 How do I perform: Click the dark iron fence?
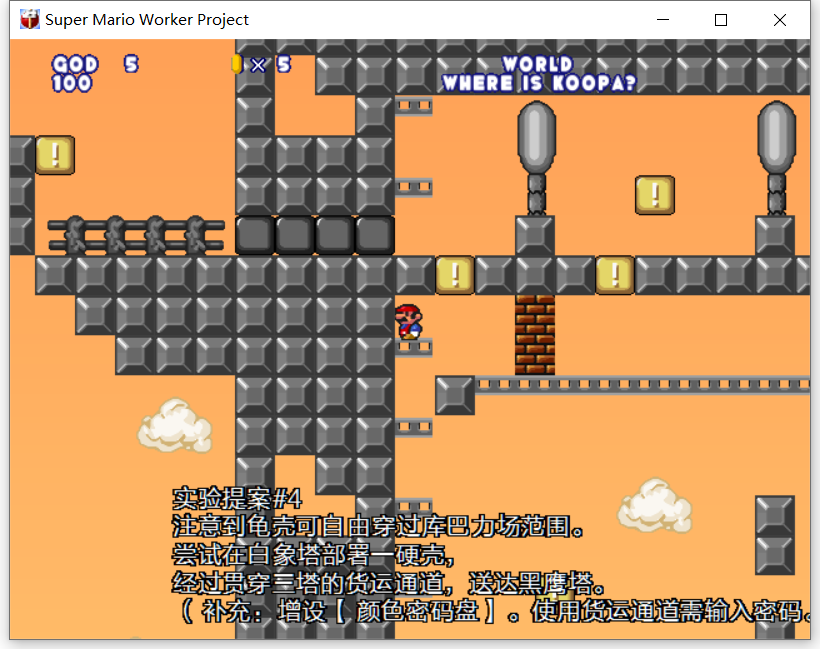pyautogui.click(x=136, y=235)
